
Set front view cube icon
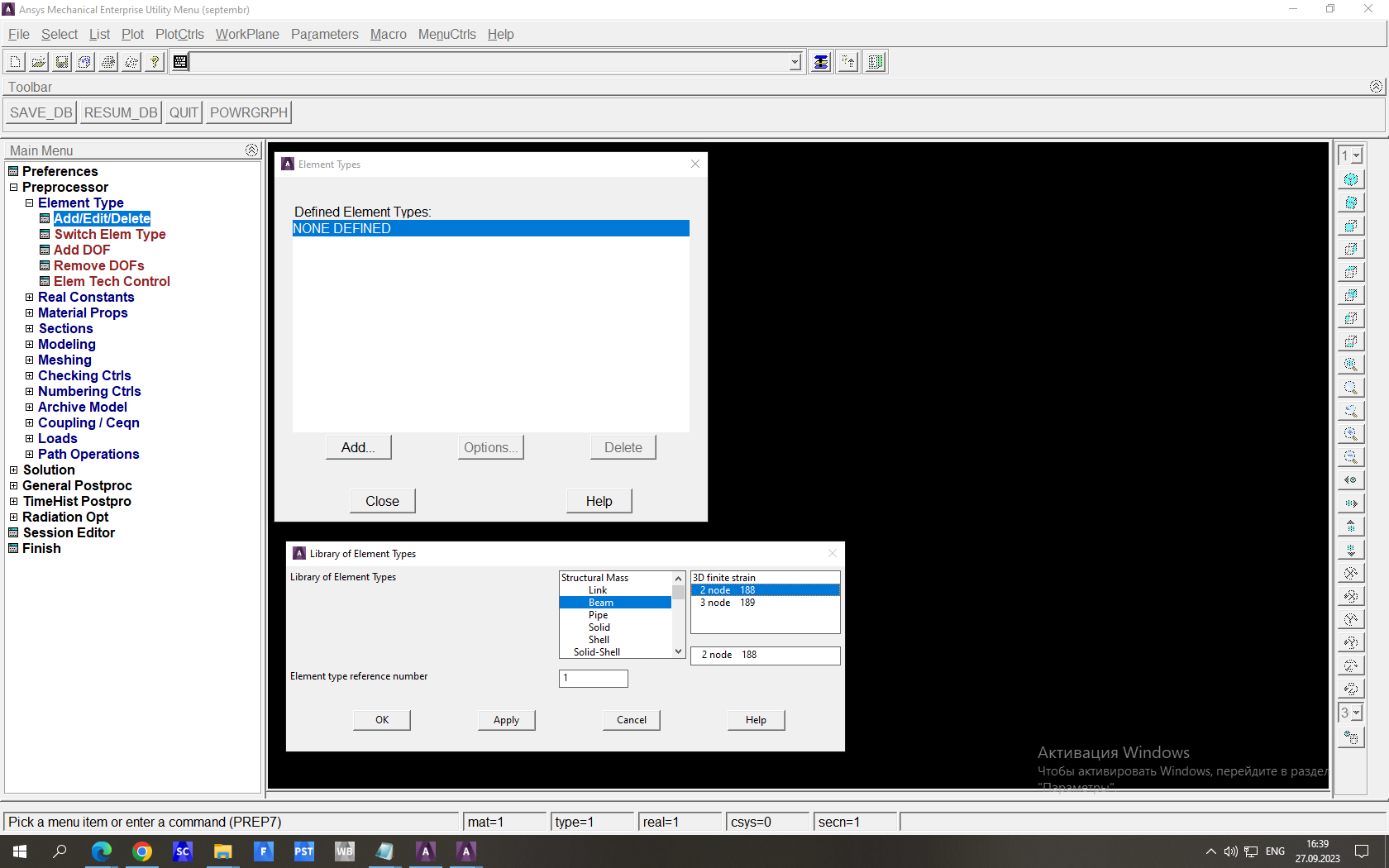point(1351,226)
